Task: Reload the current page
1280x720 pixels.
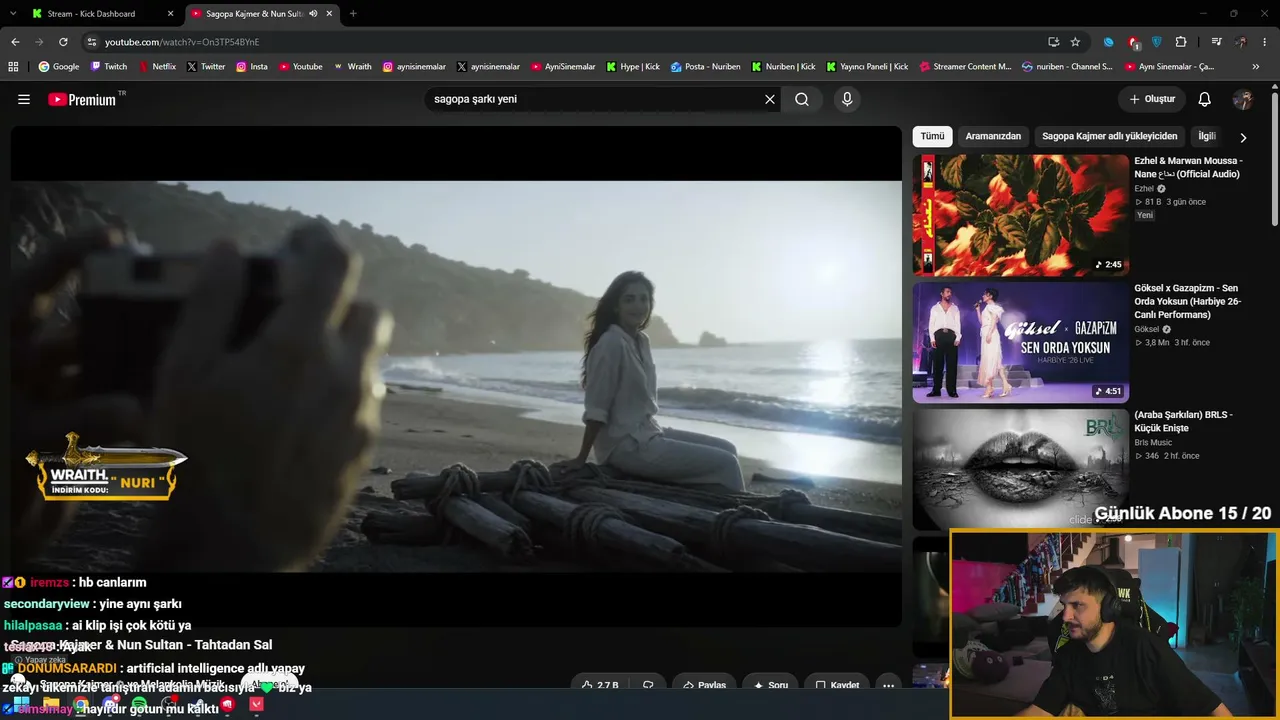Action: coord(63,42)
